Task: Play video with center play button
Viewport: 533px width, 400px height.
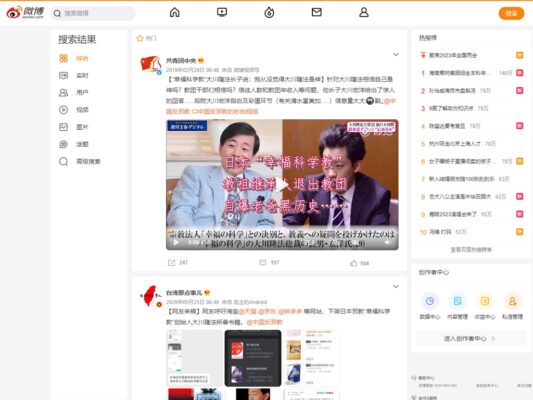Action: [282, 185]
